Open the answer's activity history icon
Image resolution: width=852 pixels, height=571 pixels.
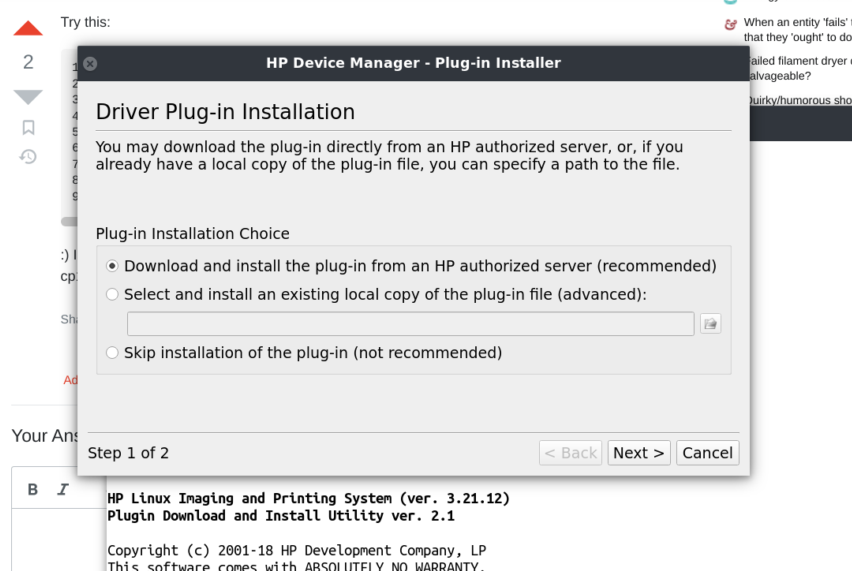click(28, 157)
